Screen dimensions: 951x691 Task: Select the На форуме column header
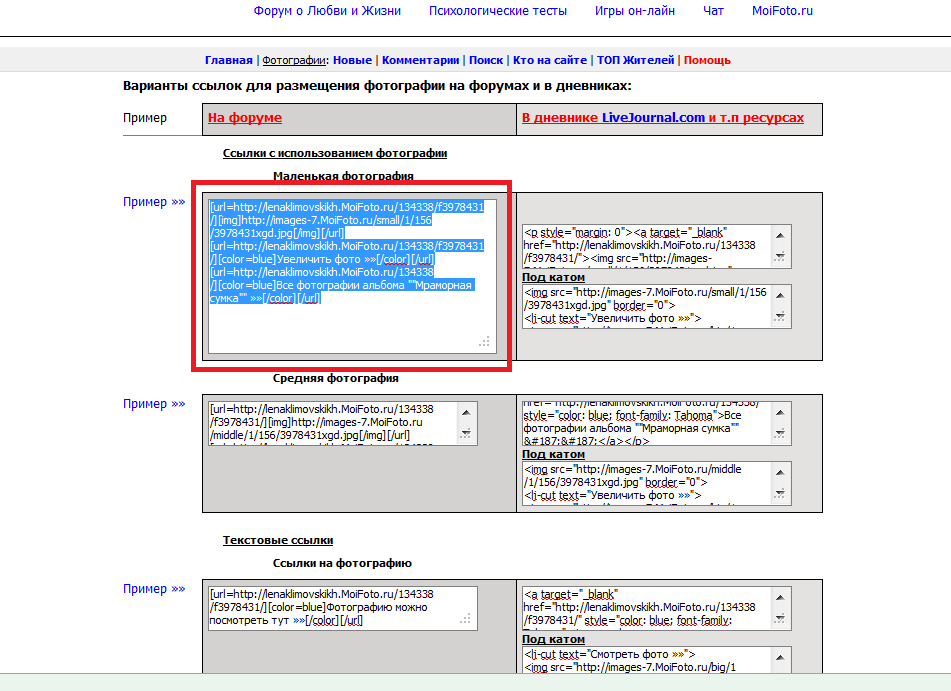pos(245,118)
